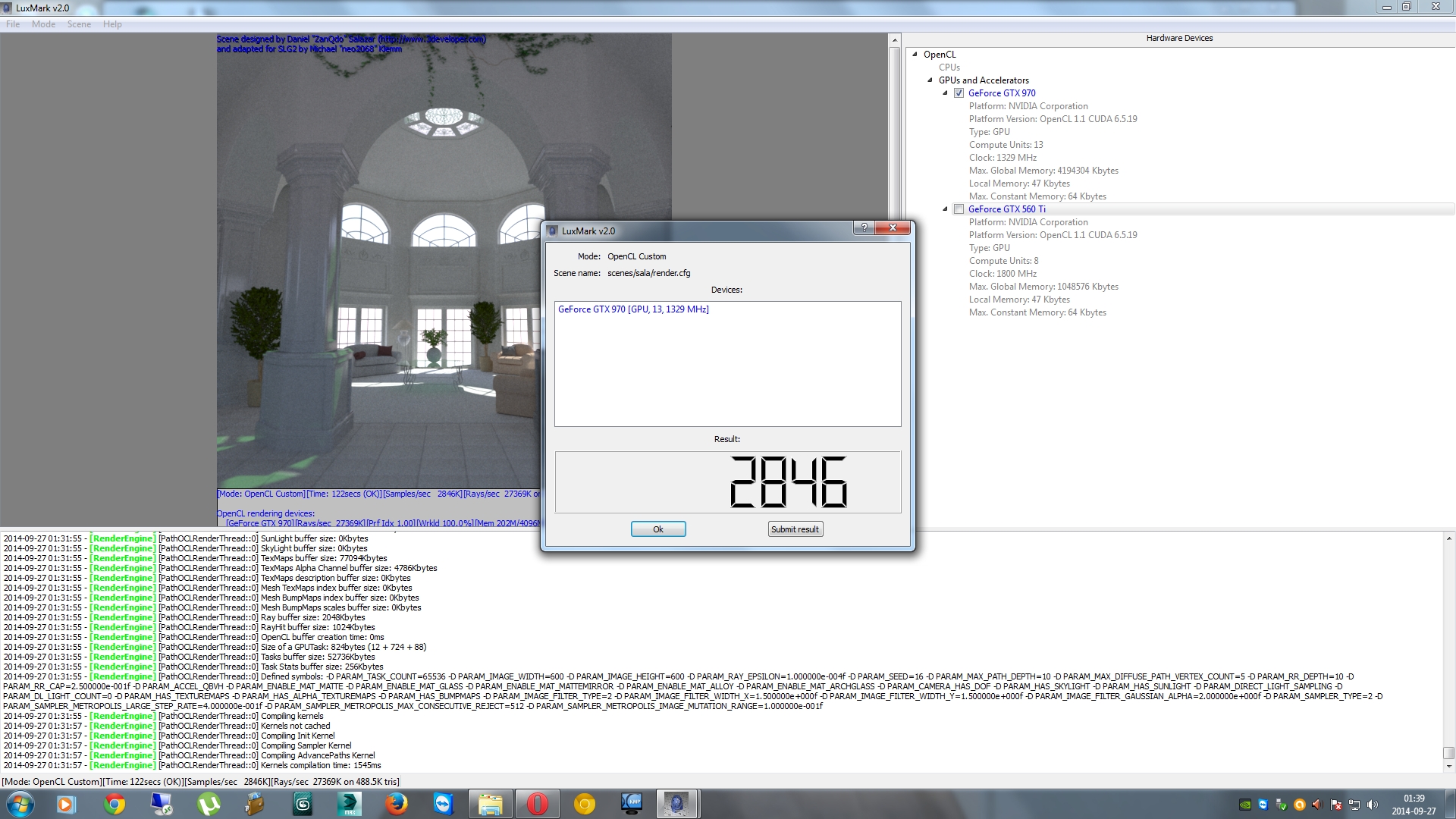Open Google Chrome from the taskbar
The width and height of the screenshot is (1456, 819).
[x=115, y=804]
